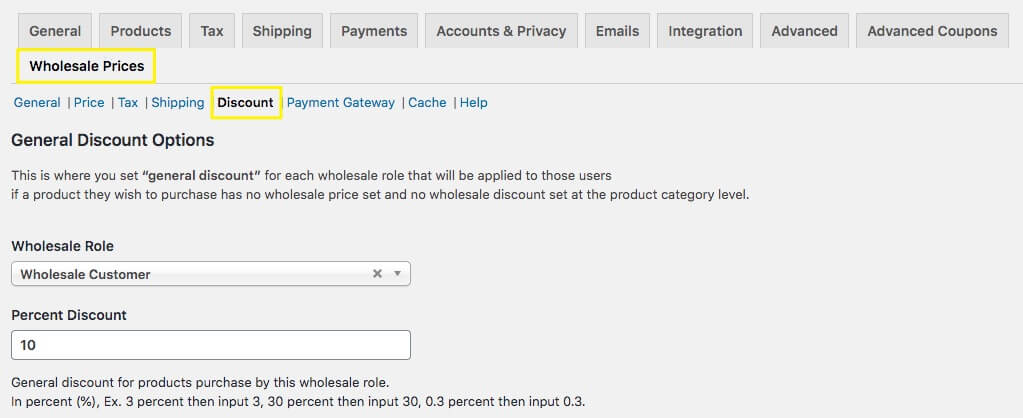This screenshot has height=418, width=1023.
Task: Open the Tax settings tab
Action: pos(212,31)
